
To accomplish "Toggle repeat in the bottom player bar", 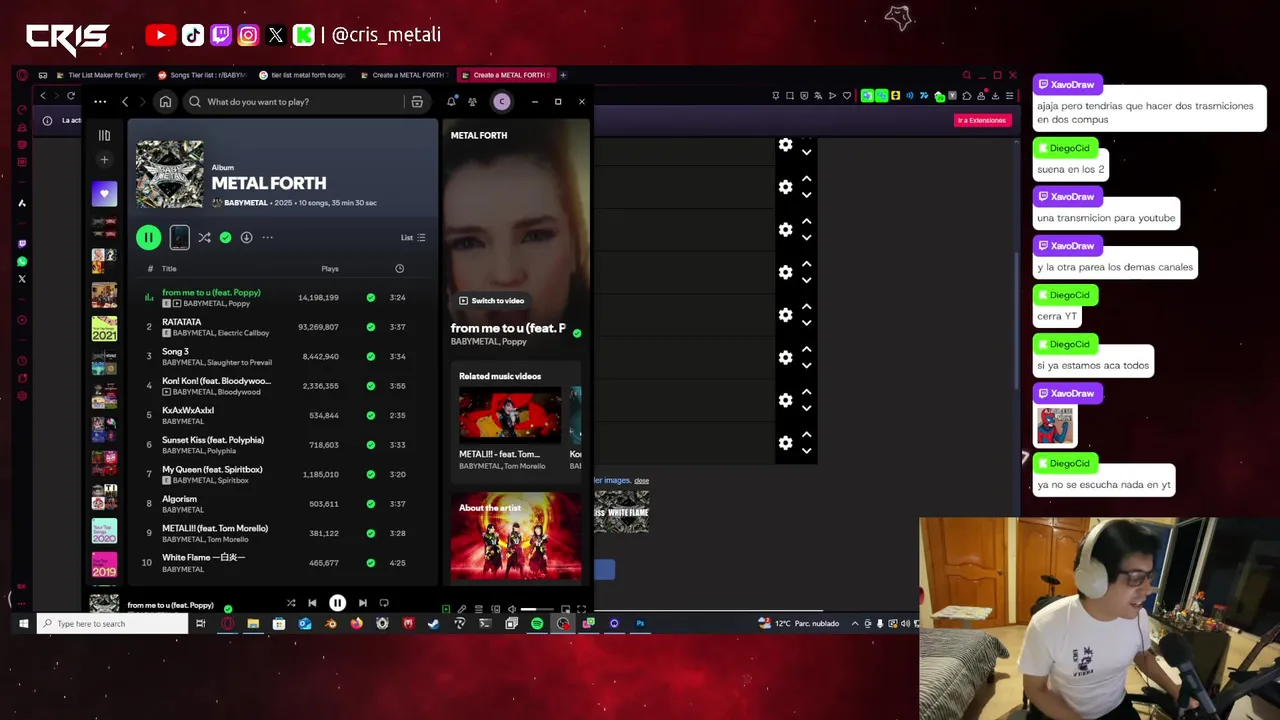I will [384, 603].
